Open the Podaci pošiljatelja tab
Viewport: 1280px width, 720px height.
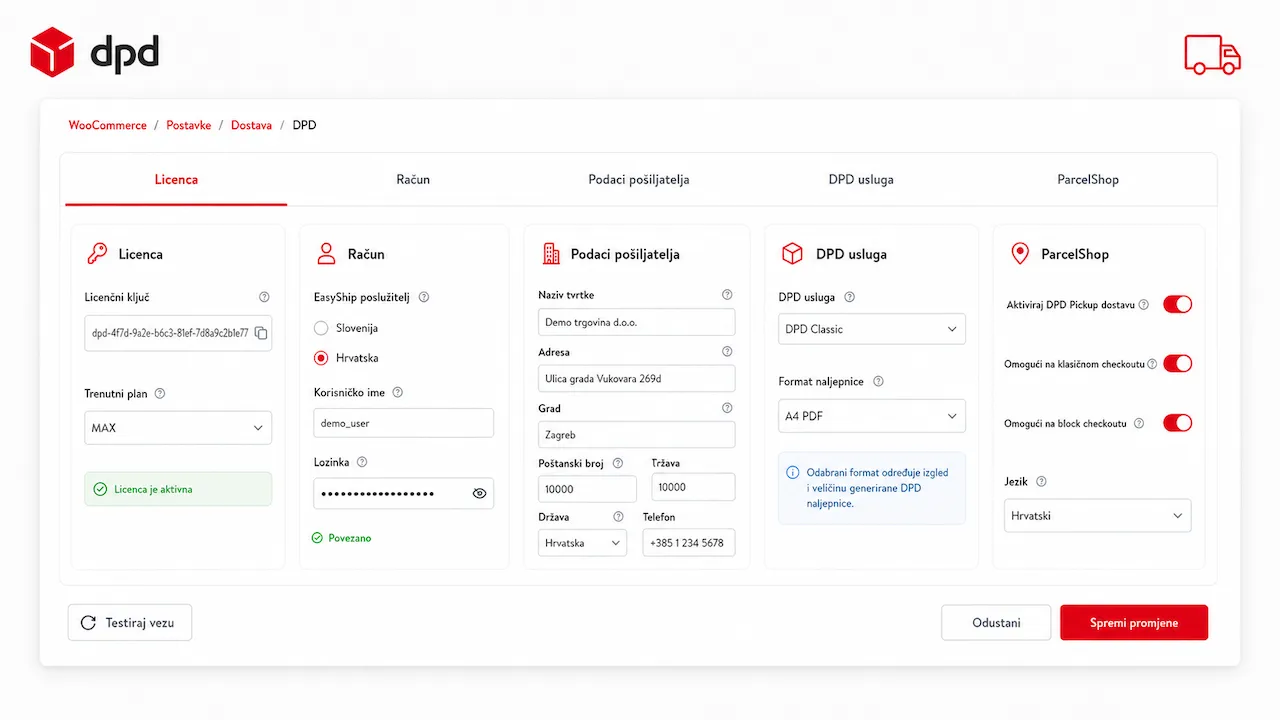(x=639, y=180)
